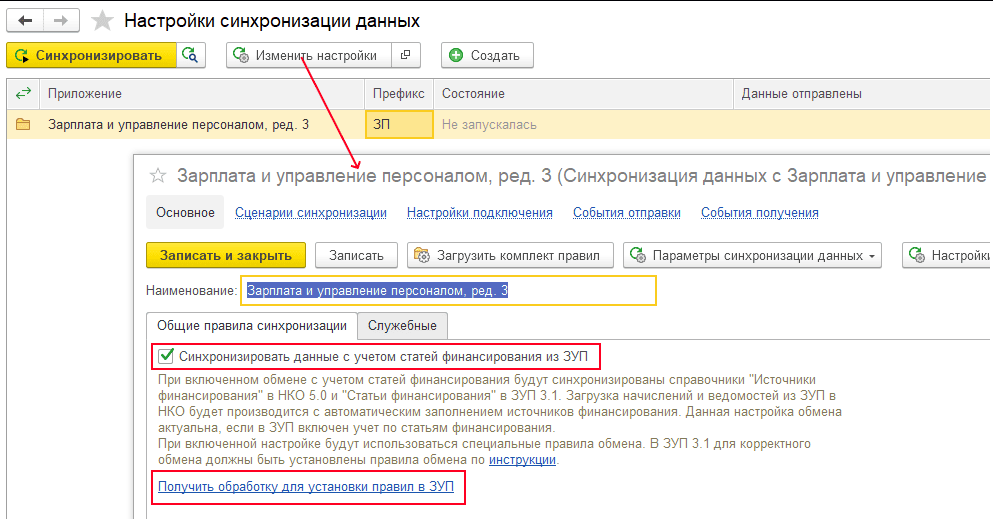
Task: Click the folder icon in the Зарплата row
Action: pos(23,124)
